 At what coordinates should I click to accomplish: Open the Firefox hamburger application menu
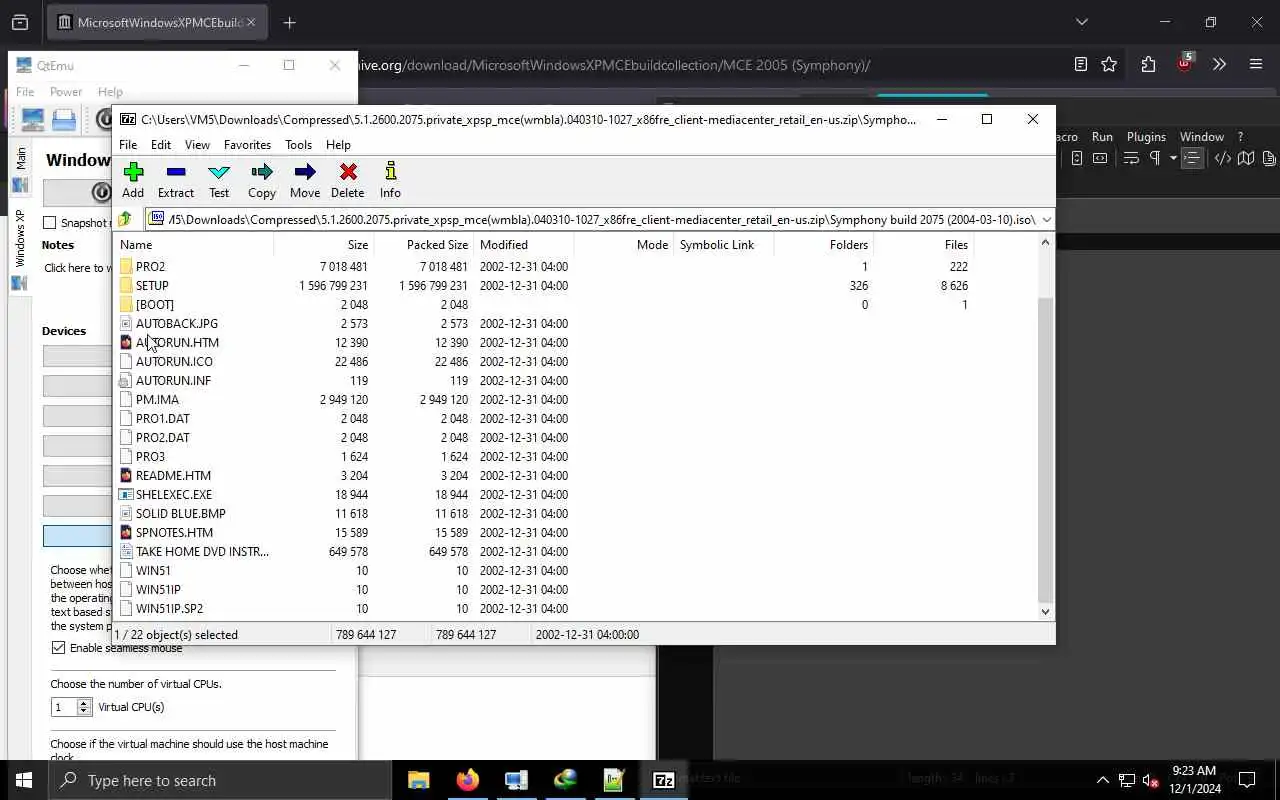click(x=1256, y=65)
